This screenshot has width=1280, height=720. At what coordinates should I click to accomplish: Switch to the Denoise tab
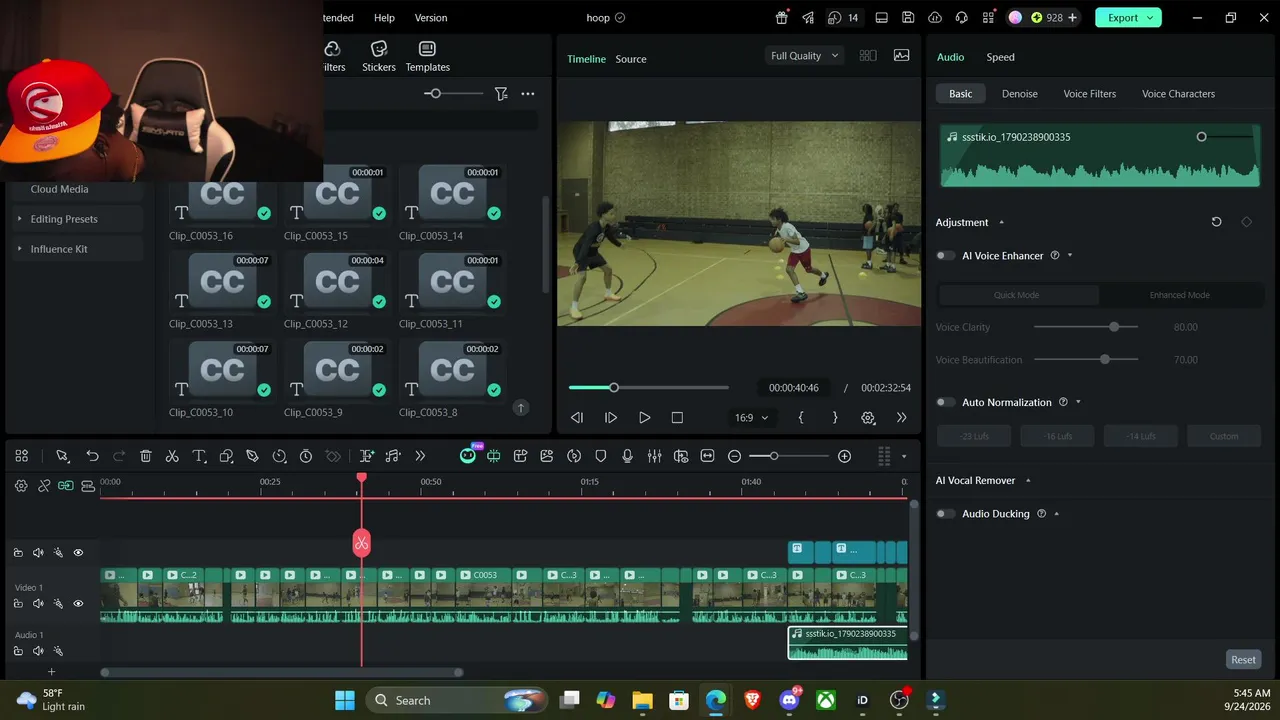[x=1019, y=94]
